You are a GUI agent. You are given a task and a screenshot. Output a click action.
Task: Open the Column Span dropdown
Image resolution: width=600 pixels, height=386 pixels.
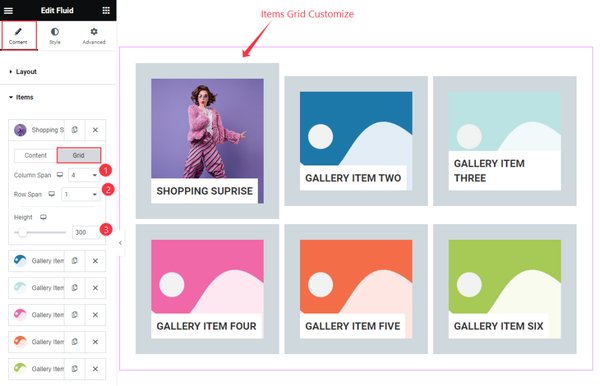tap(84, 175)
